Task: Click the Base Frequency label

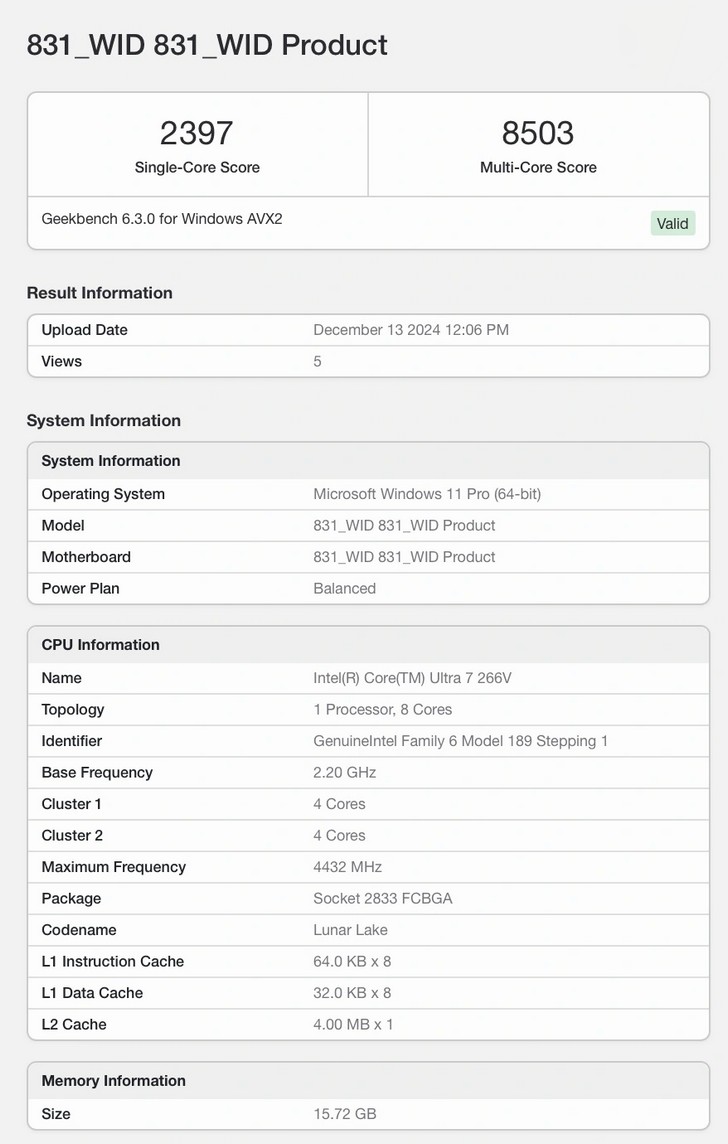Action: pos(97,772)
